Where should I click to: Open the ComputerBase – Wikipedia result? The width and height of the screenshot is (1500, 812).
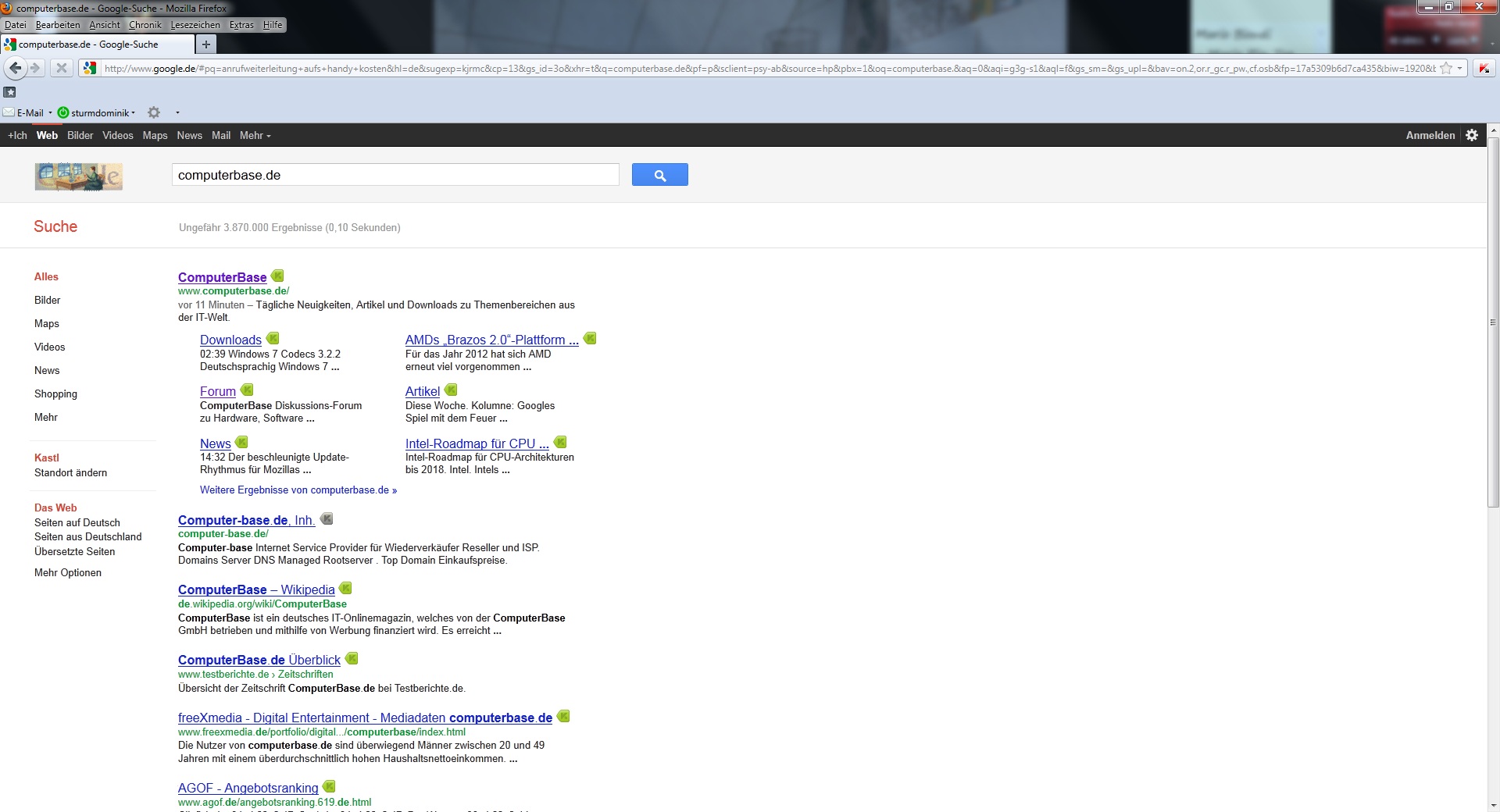tap(256, 589)
